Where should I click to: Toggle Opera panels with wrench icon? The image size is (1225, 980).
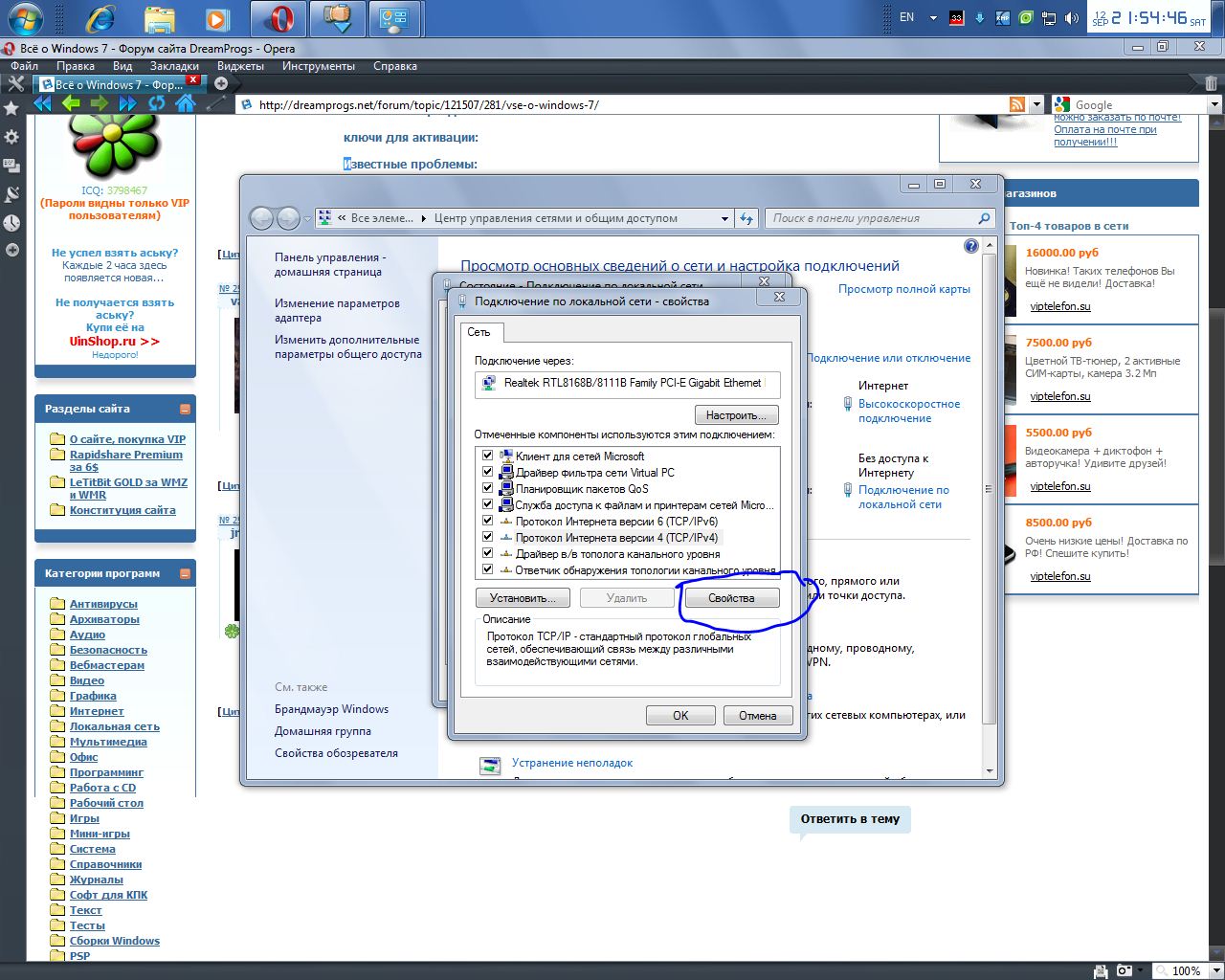15,84
